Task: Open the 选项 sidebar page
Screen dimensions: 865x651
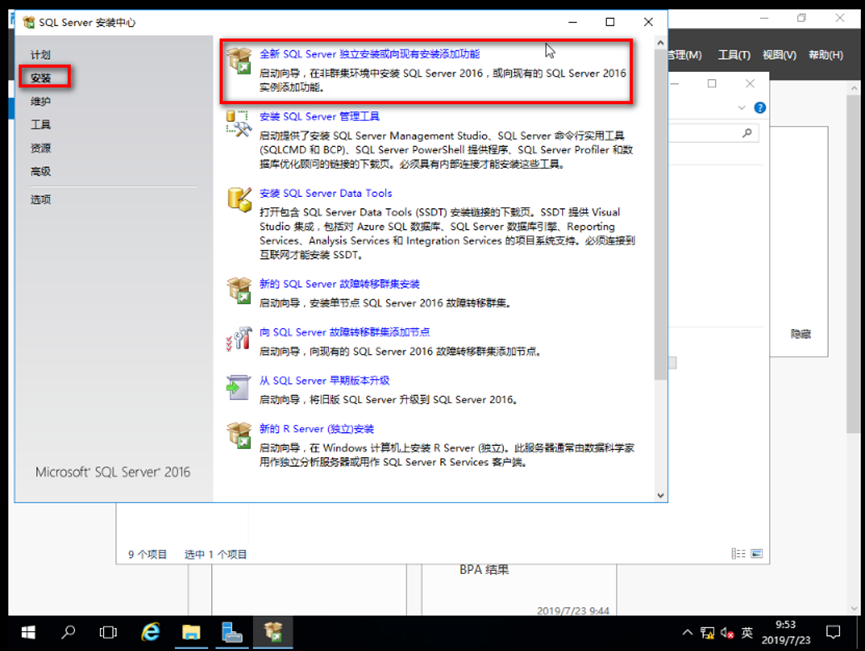Action: click(x=40, y=200)
